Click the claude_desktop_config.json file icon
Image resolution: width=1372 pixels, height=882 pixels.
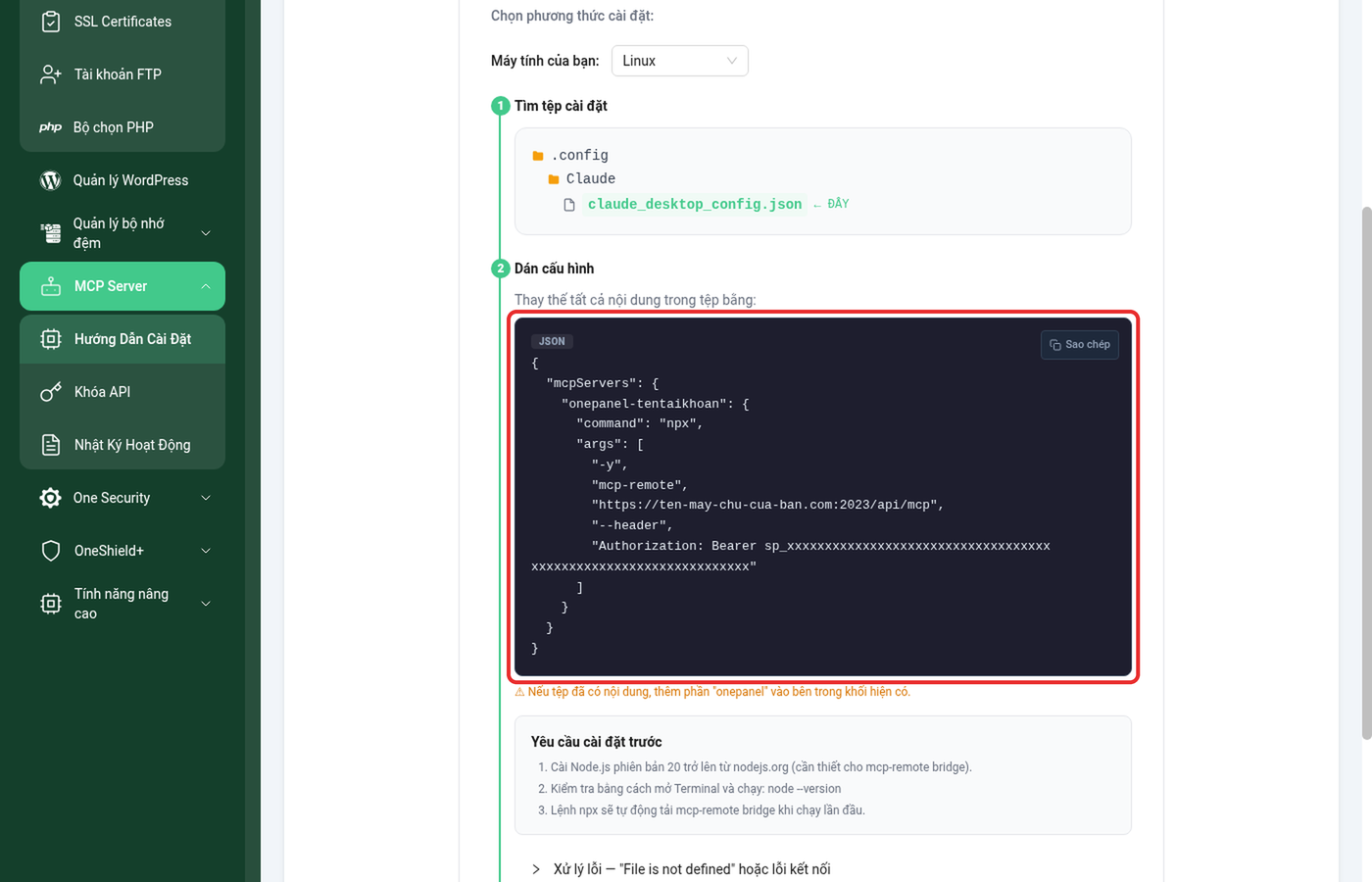click(569, 205)
